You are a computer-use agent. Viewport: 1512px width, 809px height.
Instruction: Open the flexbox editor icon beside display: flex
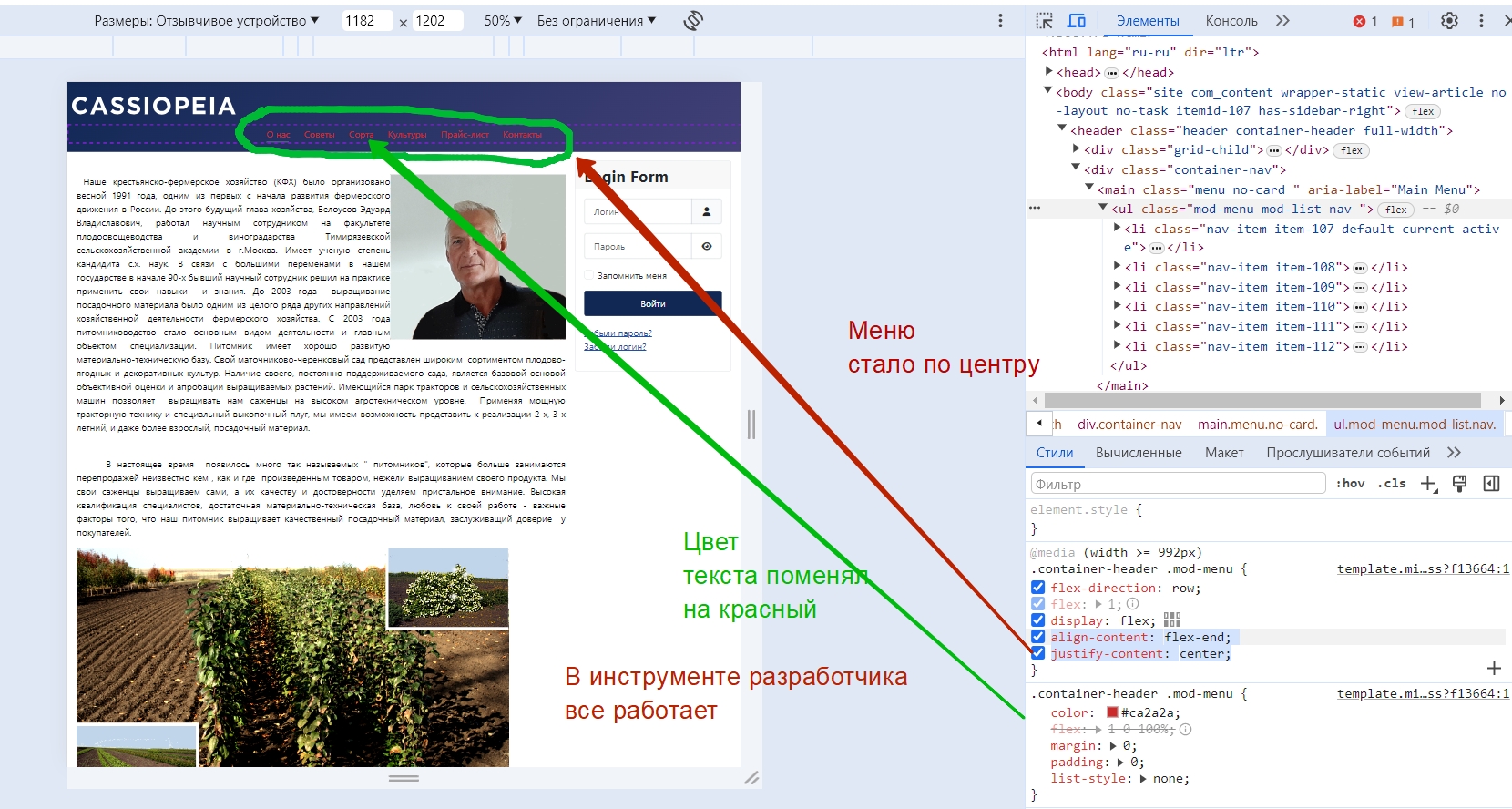pos(1172,620)
